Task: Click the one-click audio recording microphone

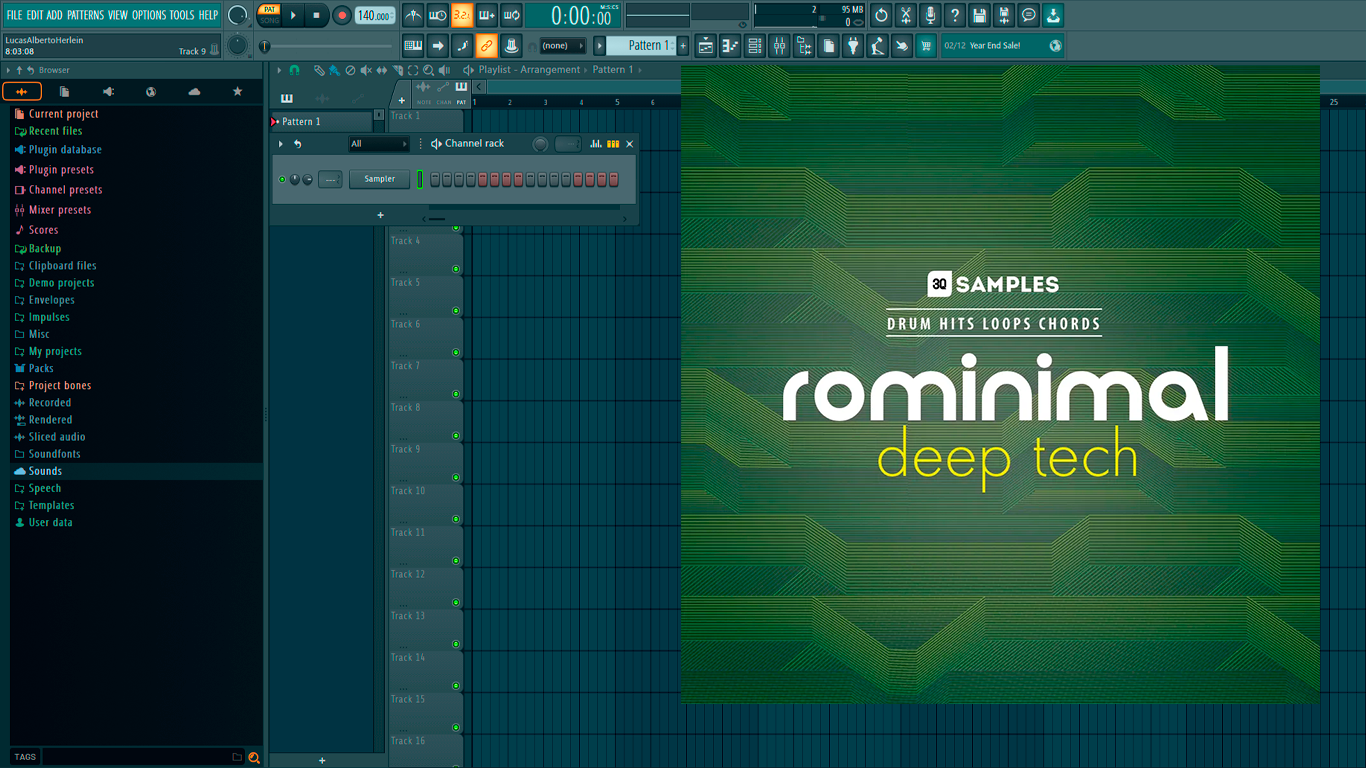Action: click(930, 15)
